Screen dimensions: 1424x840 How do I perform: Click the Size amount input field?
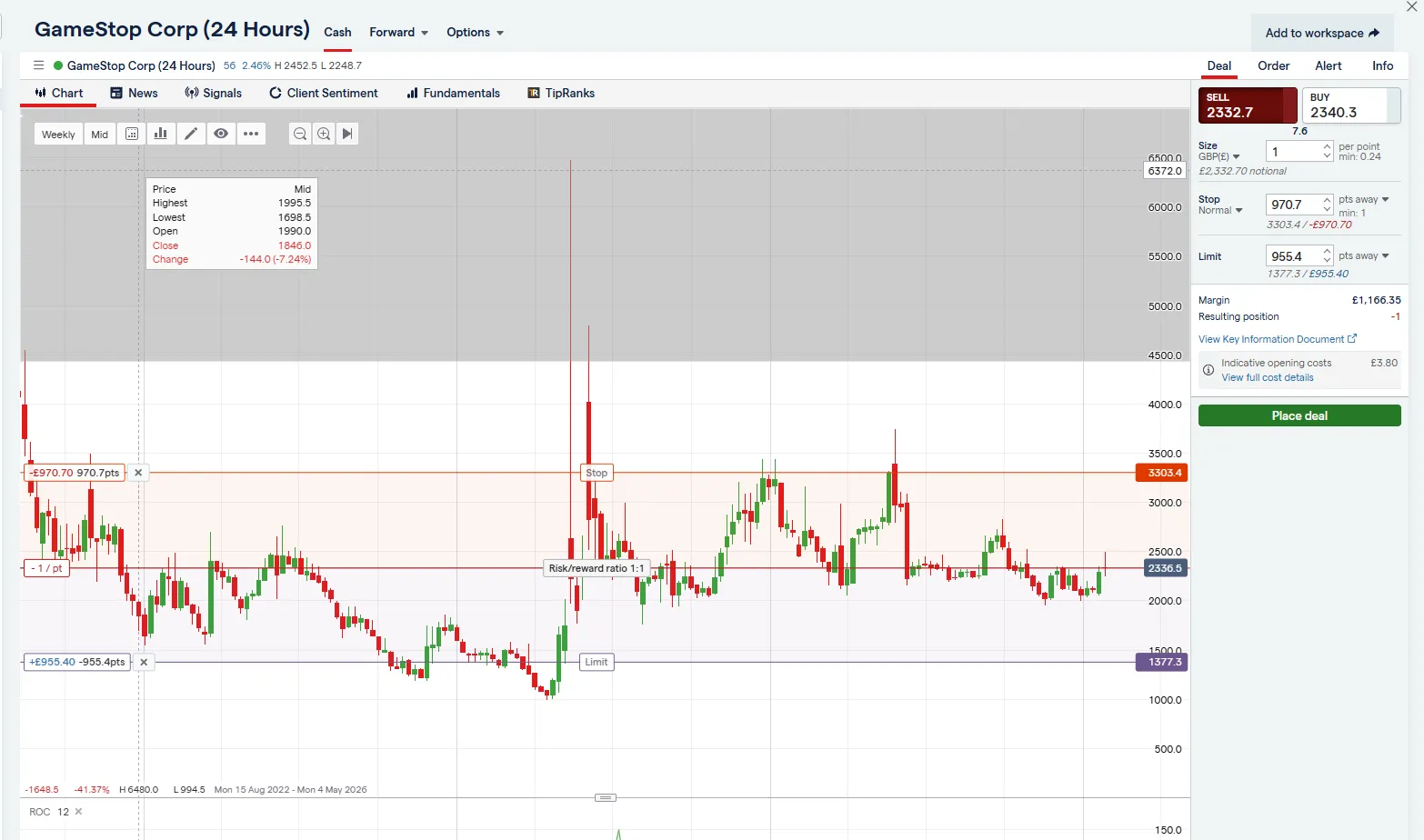click(x=1293, y=152)
